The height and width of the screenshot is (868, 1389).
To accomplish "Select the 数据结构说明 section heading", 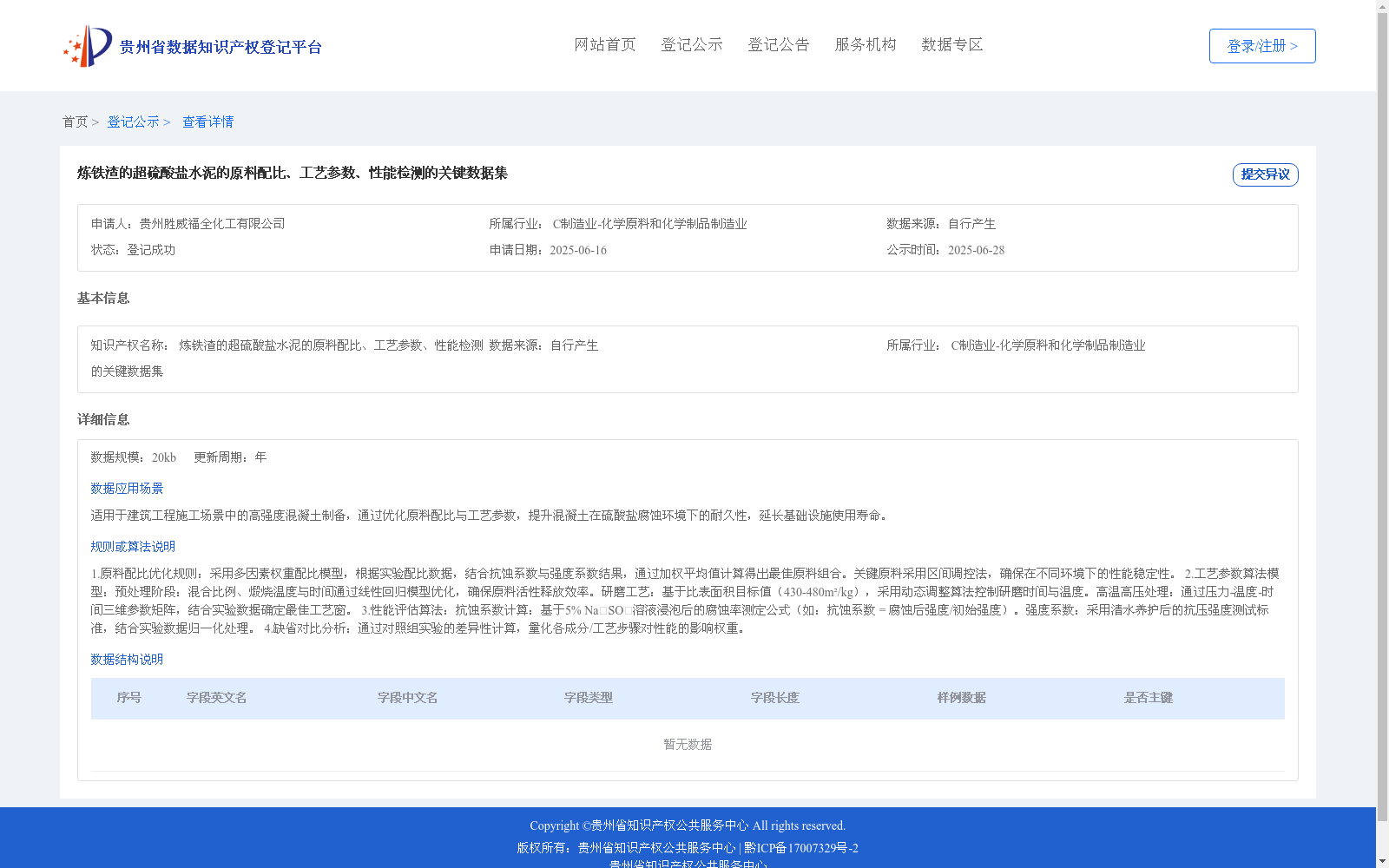I will click(x=127, y=660).
